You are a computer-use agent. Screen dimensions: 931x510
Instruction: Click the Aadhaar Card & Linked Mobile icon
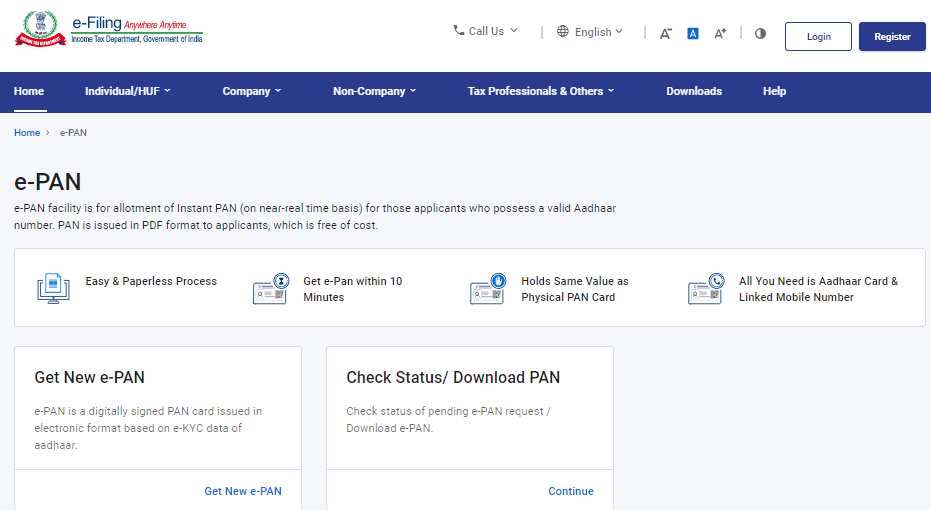click(706, 289)
